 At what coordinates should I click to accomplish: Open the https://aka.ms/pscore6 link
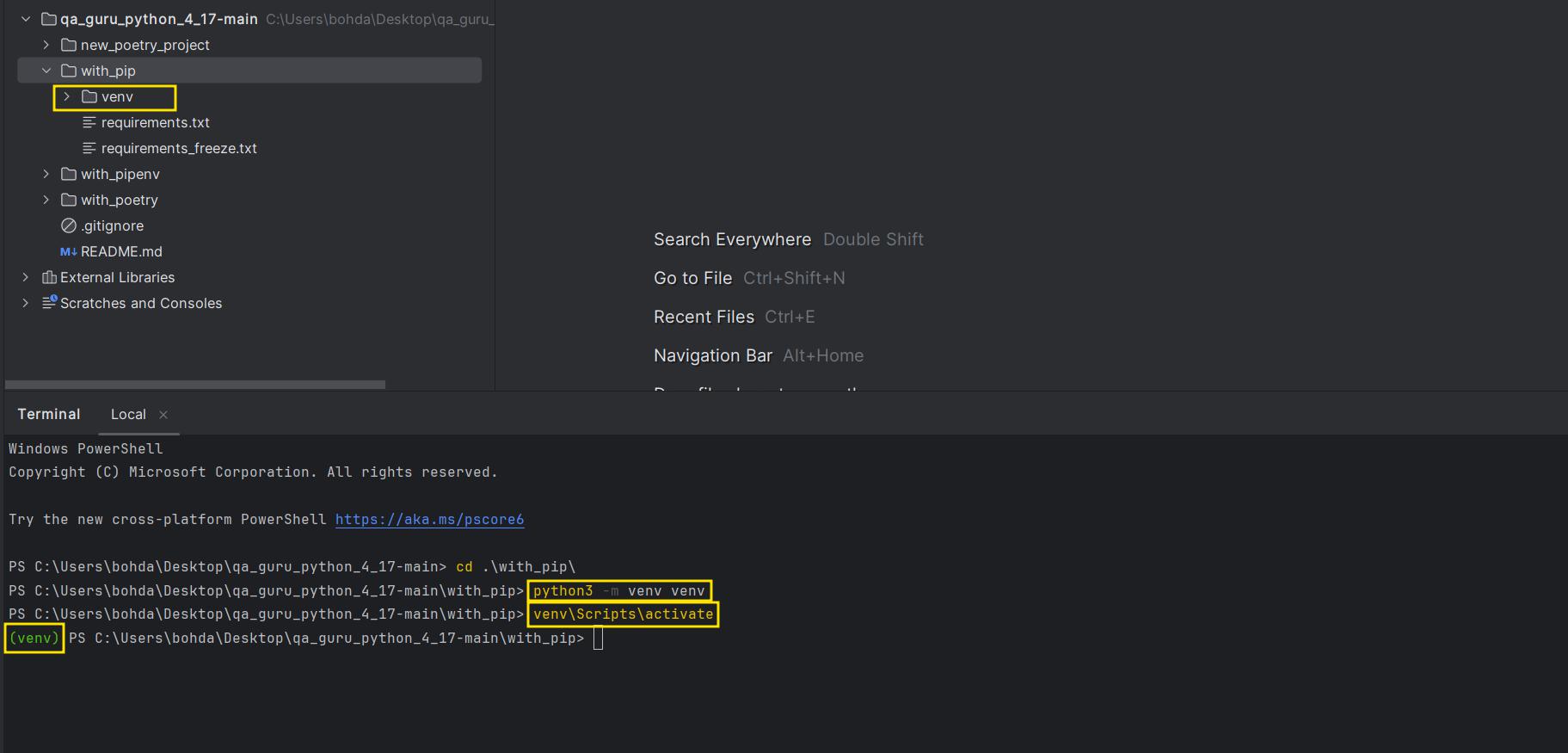pyautogui.click(x=429, y=519)
